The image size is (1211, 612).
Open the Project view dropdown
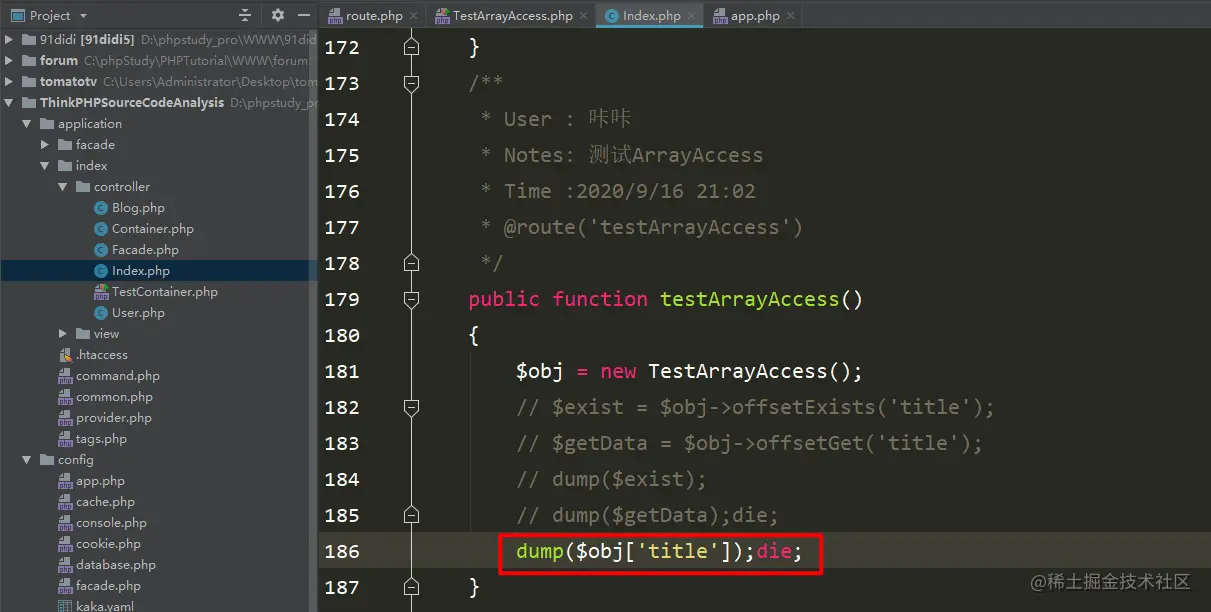tap(48, 15)
